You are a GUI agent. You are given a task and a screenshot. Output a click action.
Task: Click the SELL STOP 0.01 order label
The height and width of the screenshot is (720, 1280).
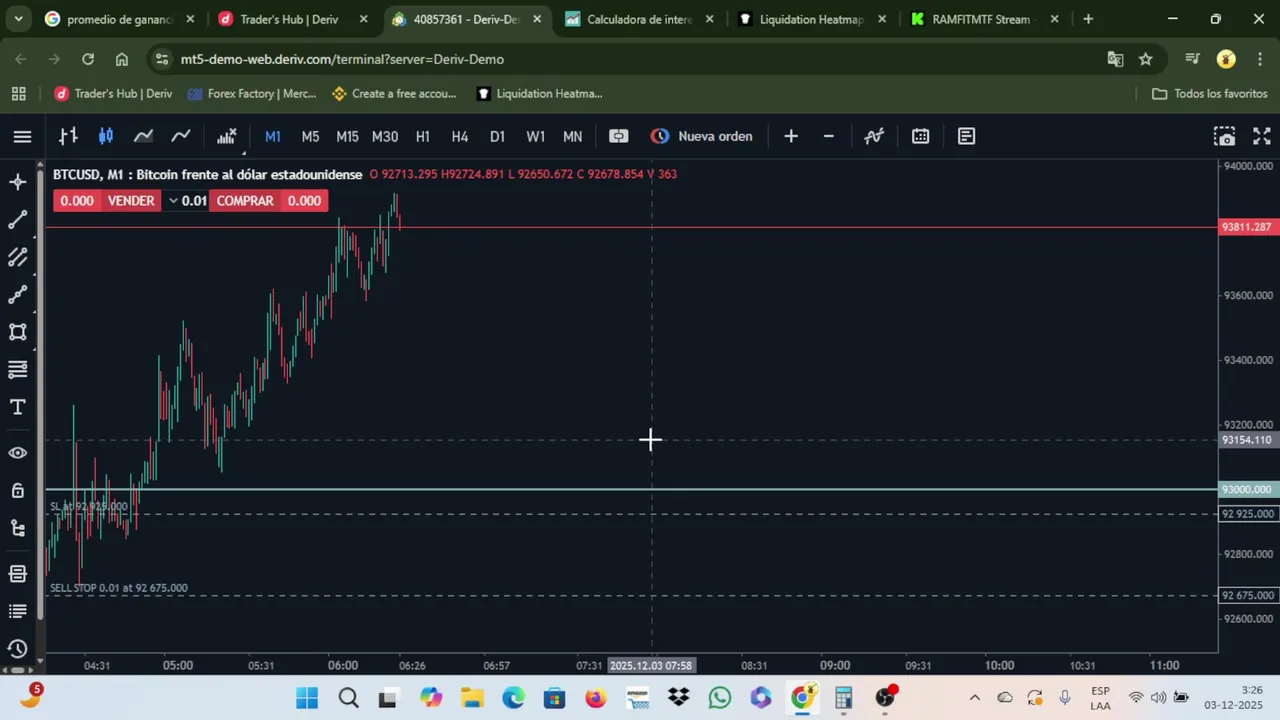coord(119,588)
